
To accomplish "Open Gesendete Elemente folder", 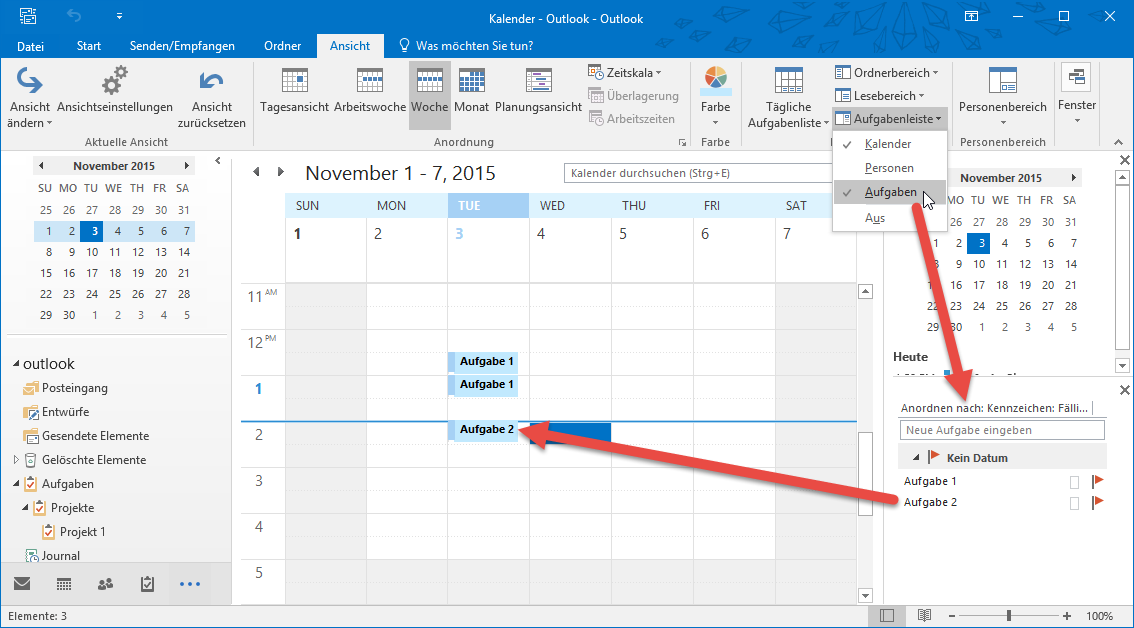I will point(95,436).
